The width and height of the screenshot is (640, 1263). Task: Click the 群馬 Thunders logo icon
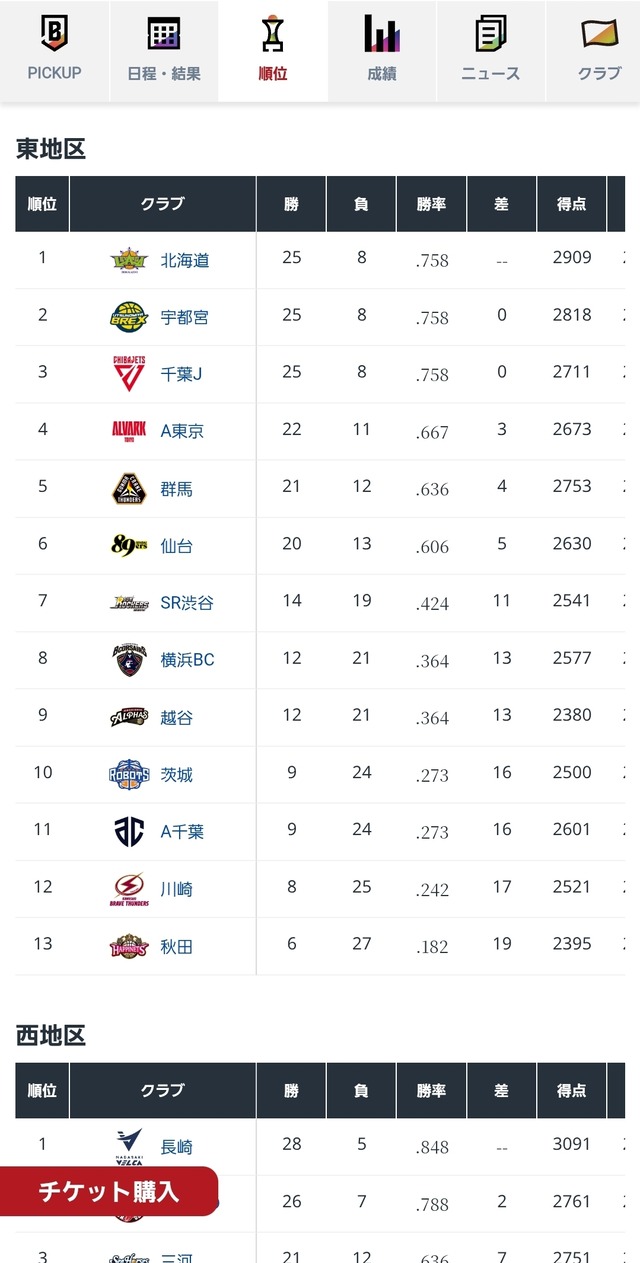click(x=129, y=488)
